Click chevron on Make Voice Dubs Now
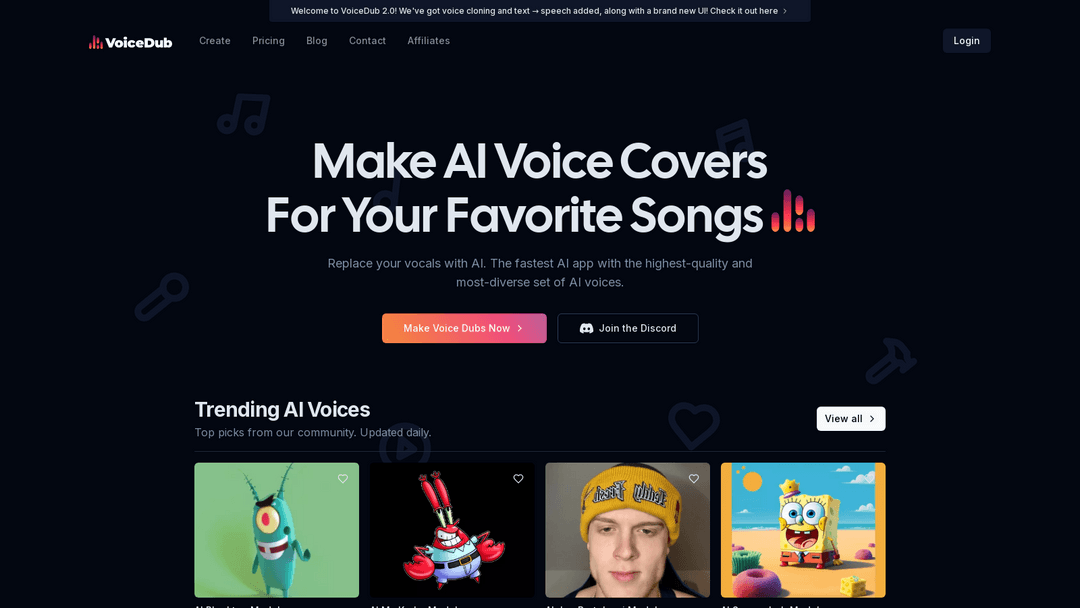The image size is (1080, 608). 520,328
